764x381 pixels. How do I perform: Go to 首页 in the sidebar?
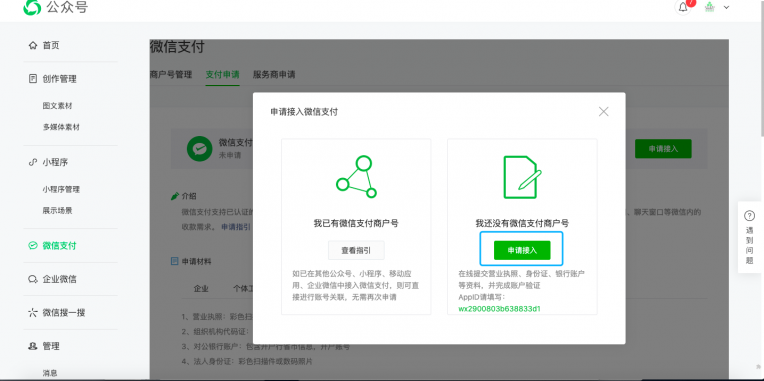tap(51, 45)
